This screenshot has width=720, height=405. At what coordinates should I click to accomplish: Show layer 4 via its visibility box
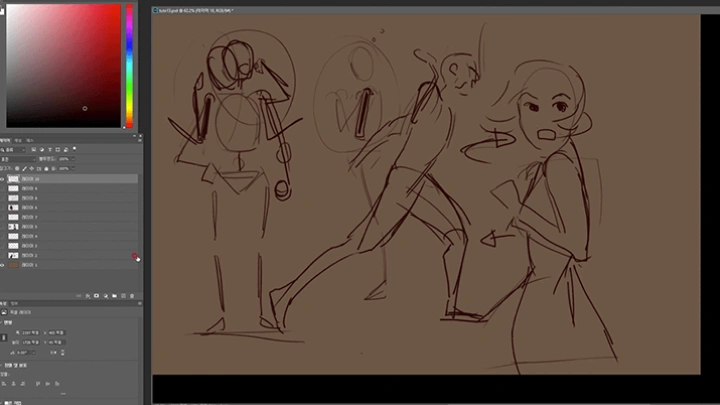tap(2, 236)
